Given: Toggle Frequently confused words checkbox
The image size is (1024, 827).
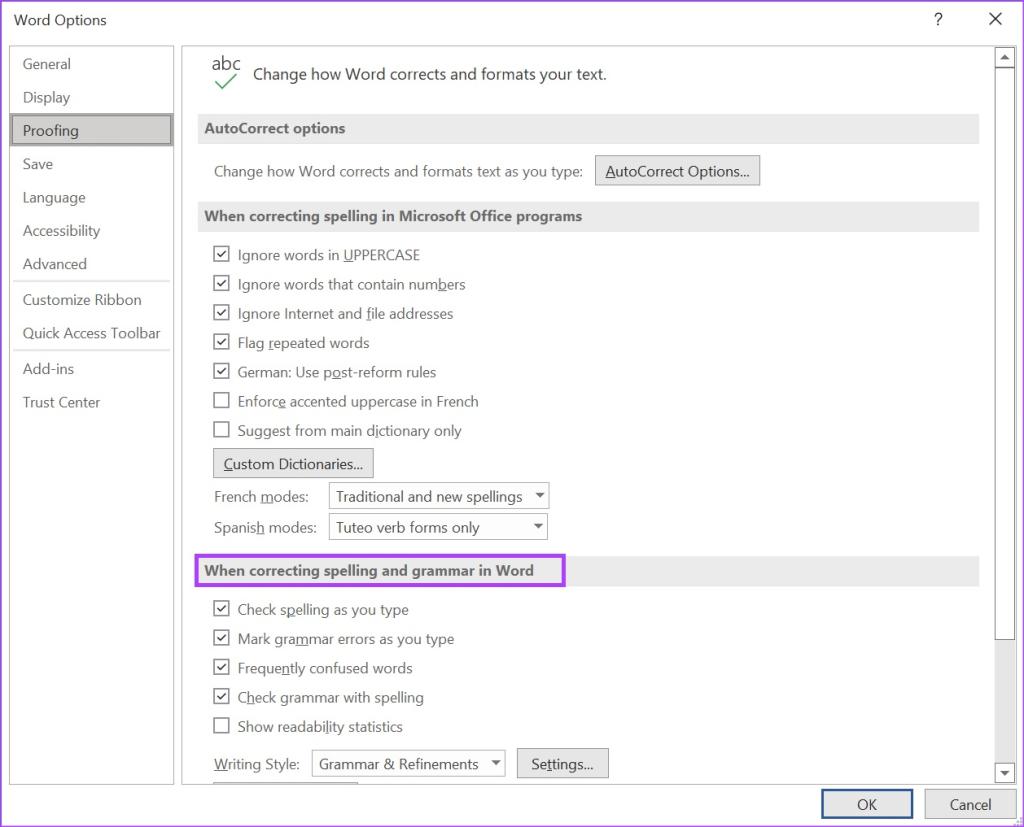Looking at the screenshot, I should click(221, 668).
